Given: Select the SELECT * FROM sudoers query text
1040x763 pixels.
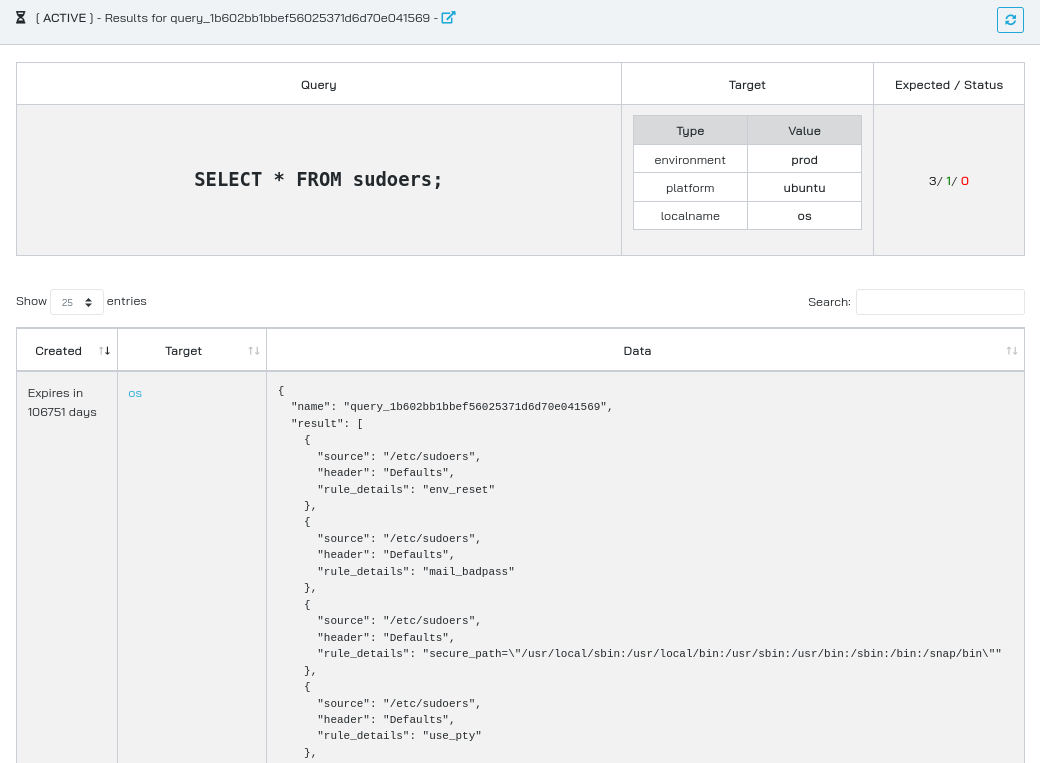Looking at the screenshot, I should coord(318,179).
